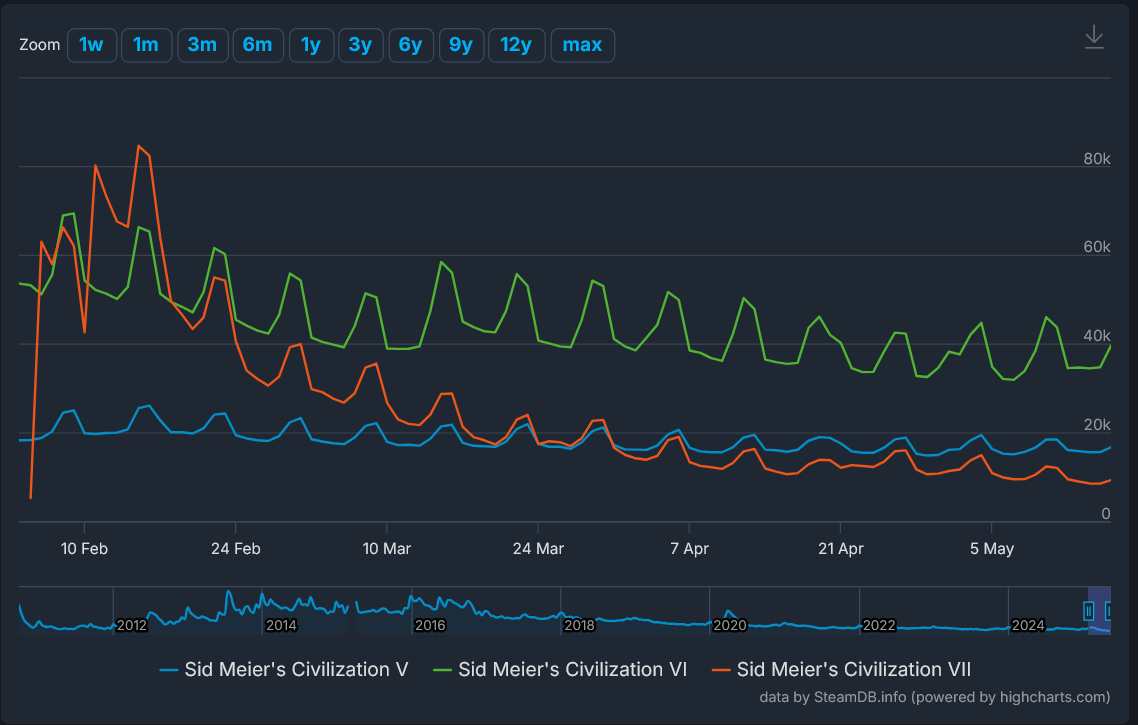This screenshot has height=725, width=1138.
Task: Click the 2024 label in navigator timeline
Action: tap(1028, 625)
